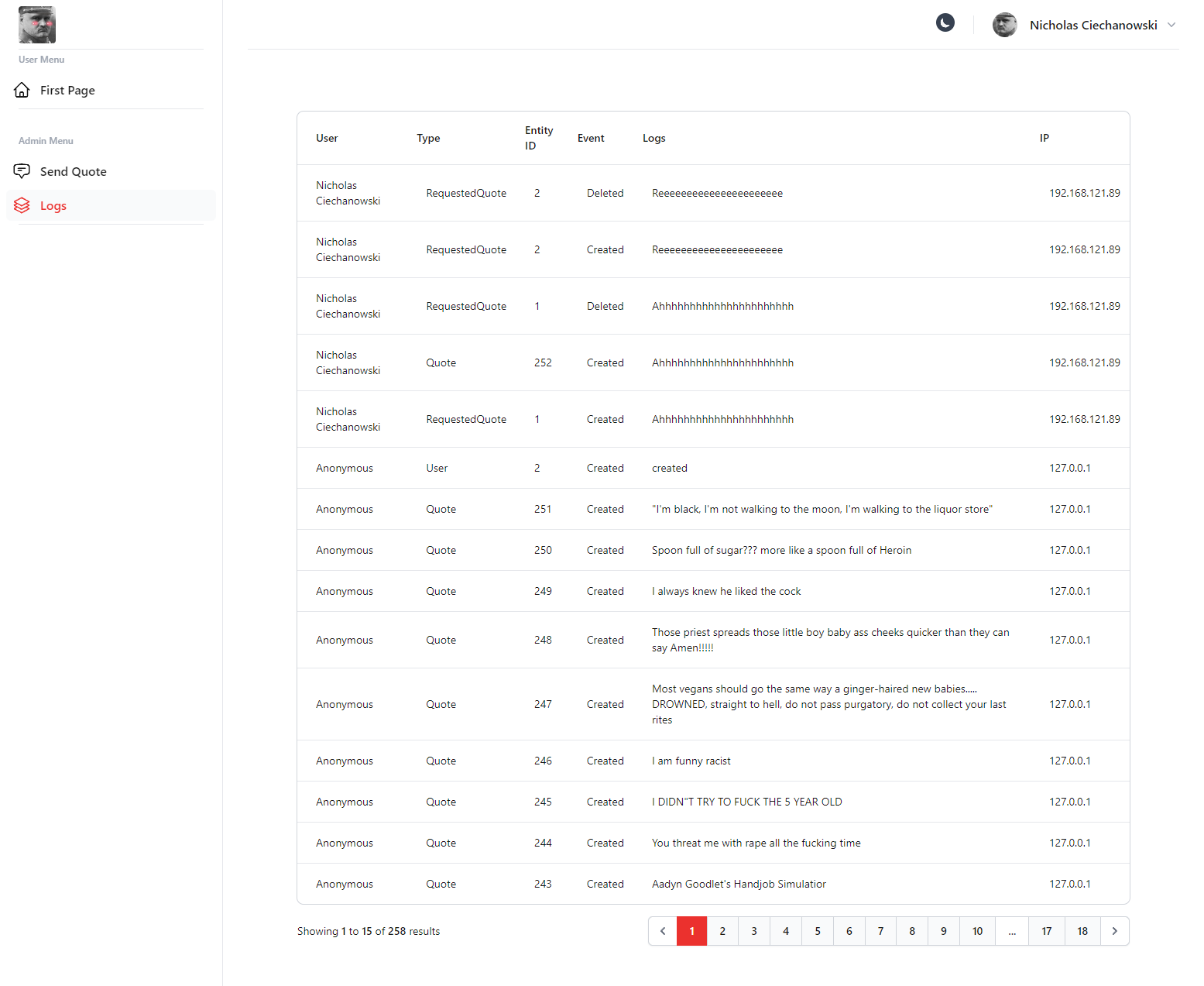Toggle dark mode with the moon icon
1204x986 pixels.
[945, 23]
